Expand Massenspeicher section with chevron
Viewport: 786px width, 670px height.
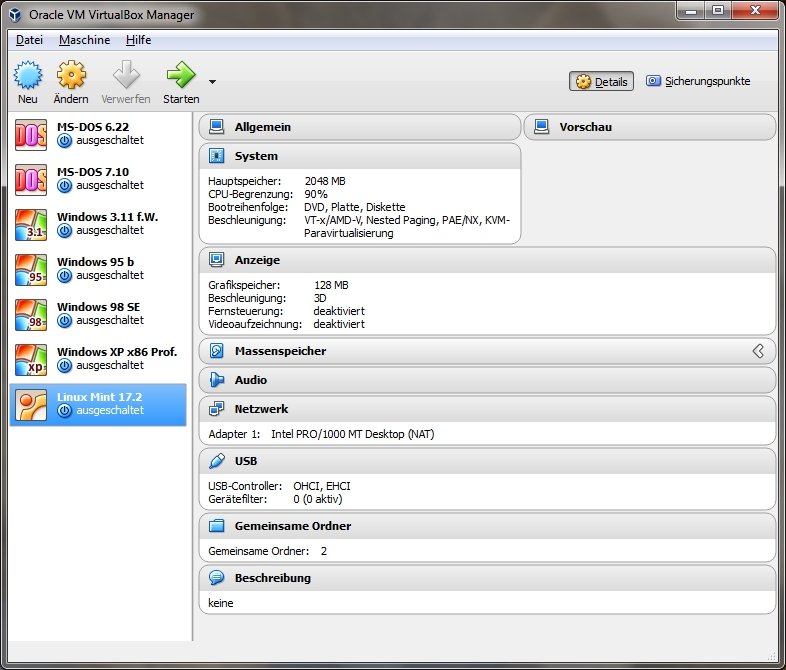758,351
